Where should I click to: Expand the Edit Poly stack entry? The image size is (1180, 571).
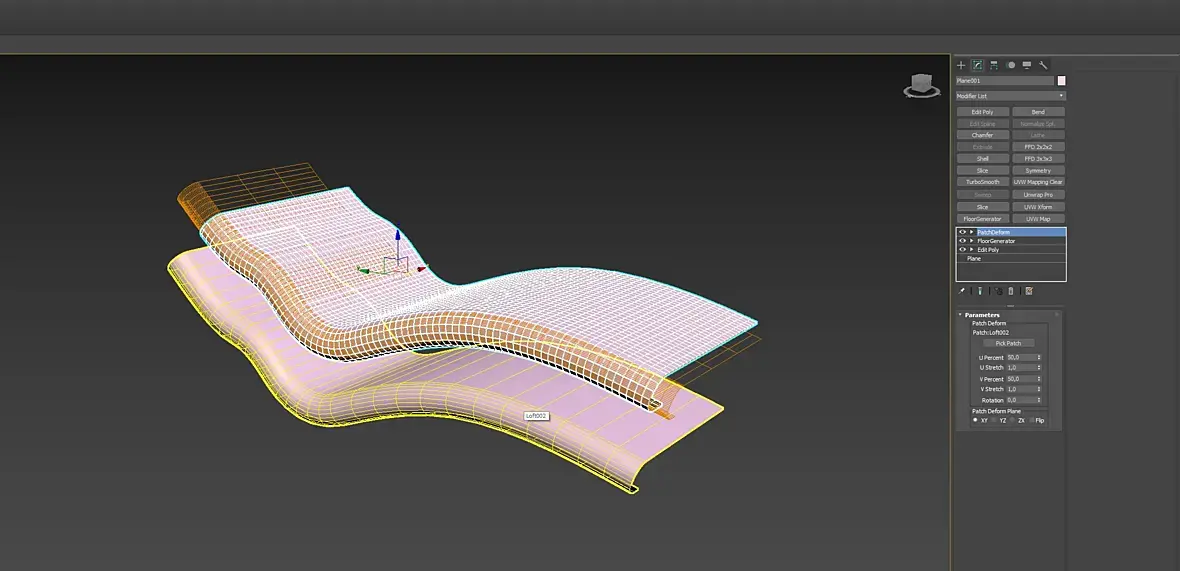972,249
